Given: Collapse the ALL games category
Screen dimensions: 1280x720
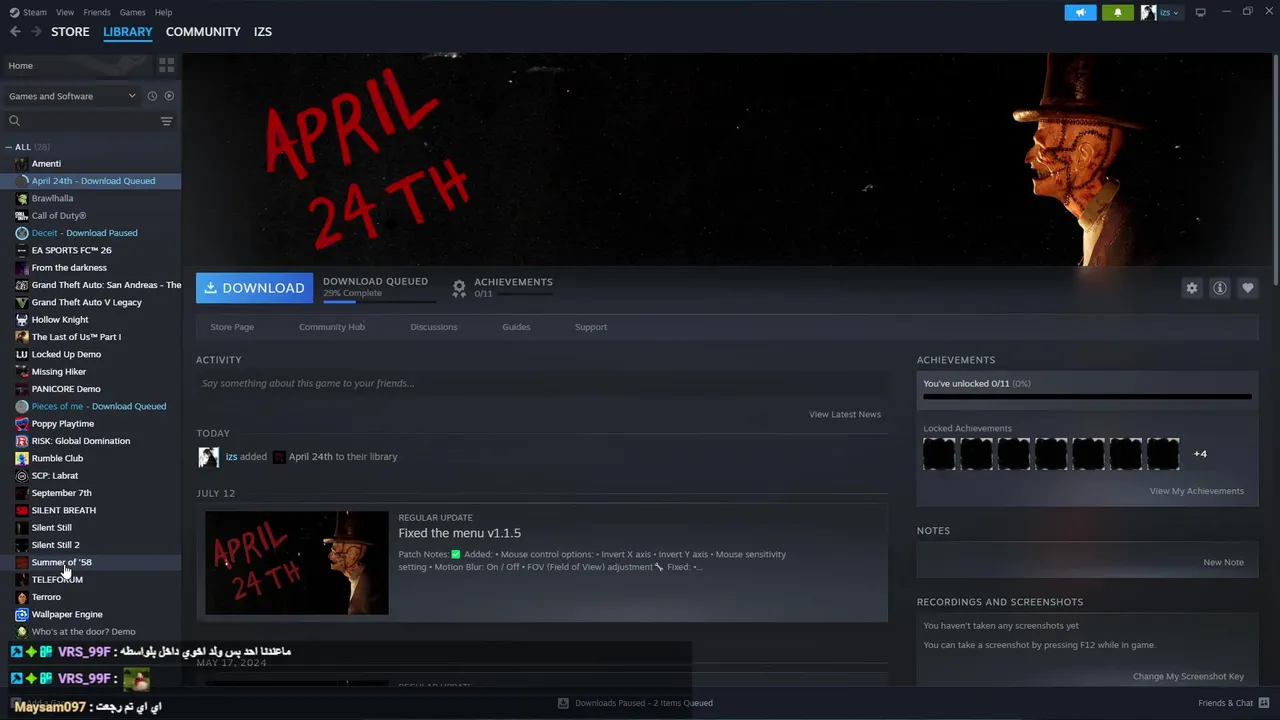Looking at the screenshot, I should tap(8, 147).
